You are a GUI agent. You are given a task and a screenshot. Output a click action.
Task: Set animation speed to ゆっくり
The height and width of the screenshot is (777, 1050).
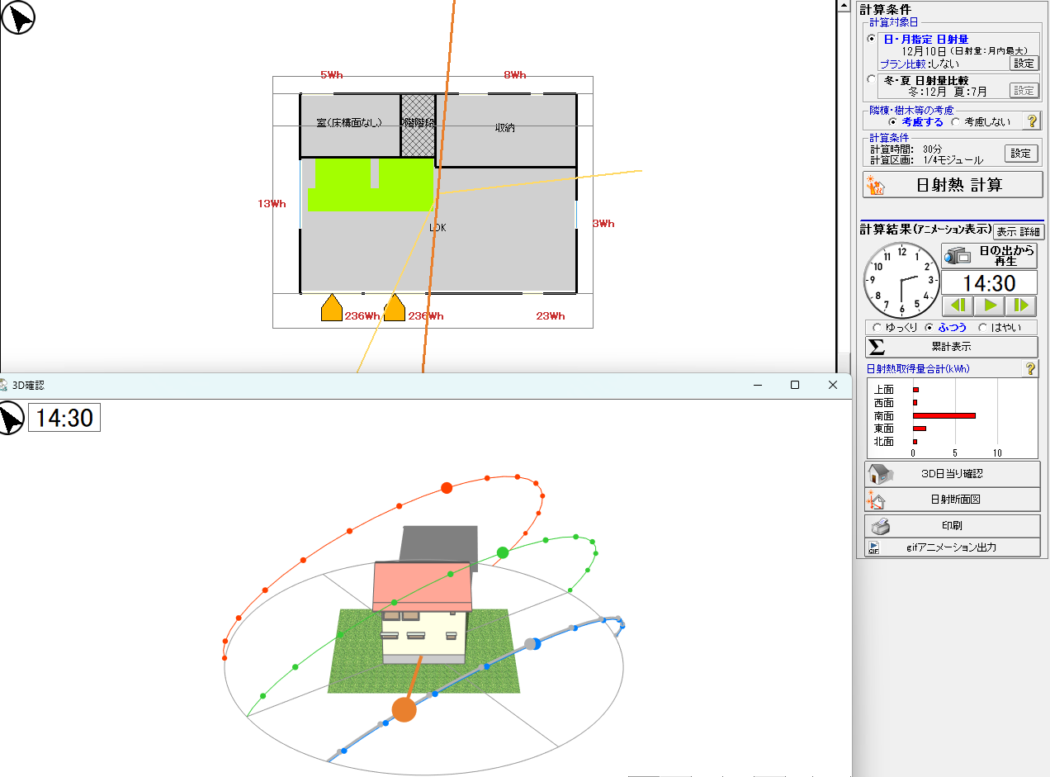pyautogui.click(x=878, y=327)
